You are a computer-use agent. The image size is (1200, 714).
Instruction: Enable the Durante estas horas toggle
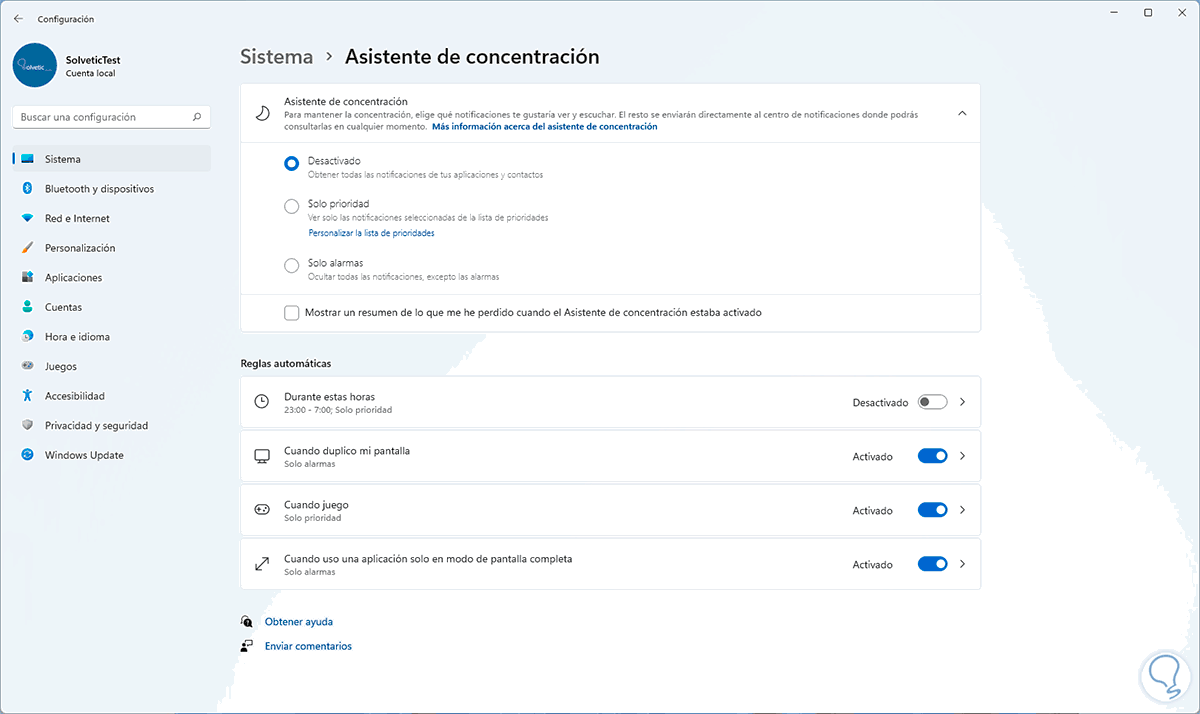coord(932,402)
